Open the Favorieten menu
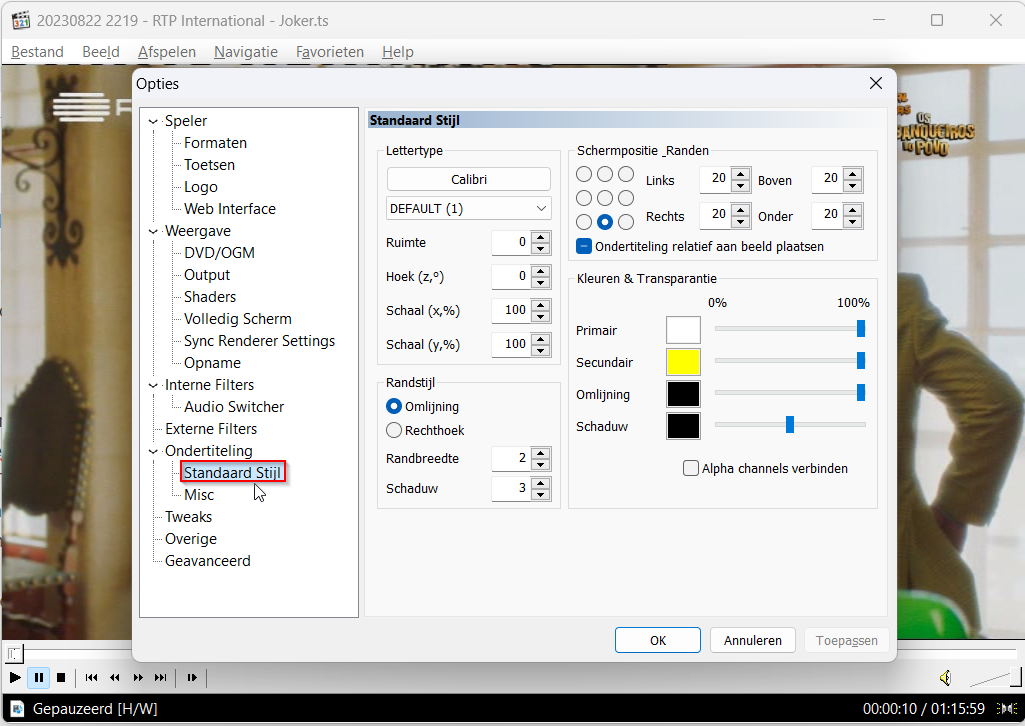 (330, 52)
